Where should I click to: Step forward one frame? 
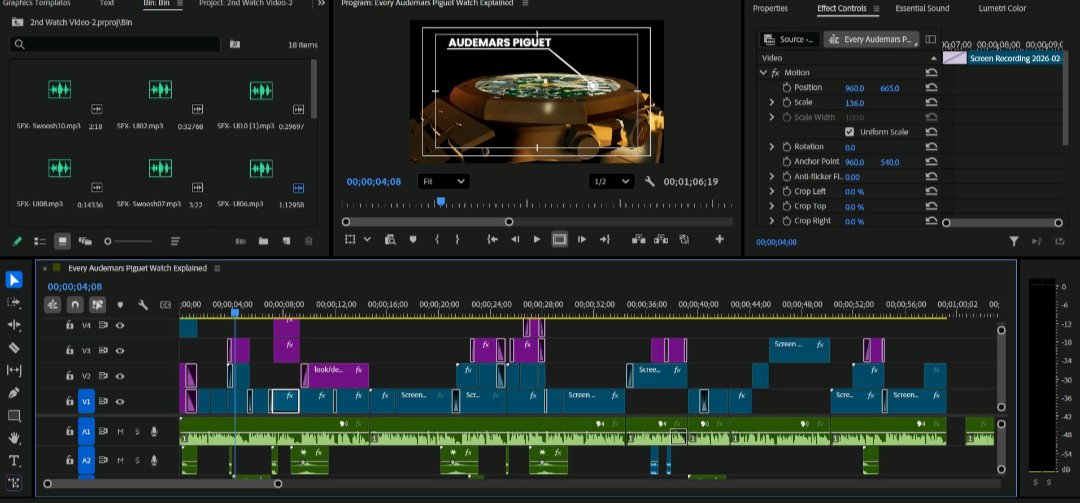[x=582, y=239]
